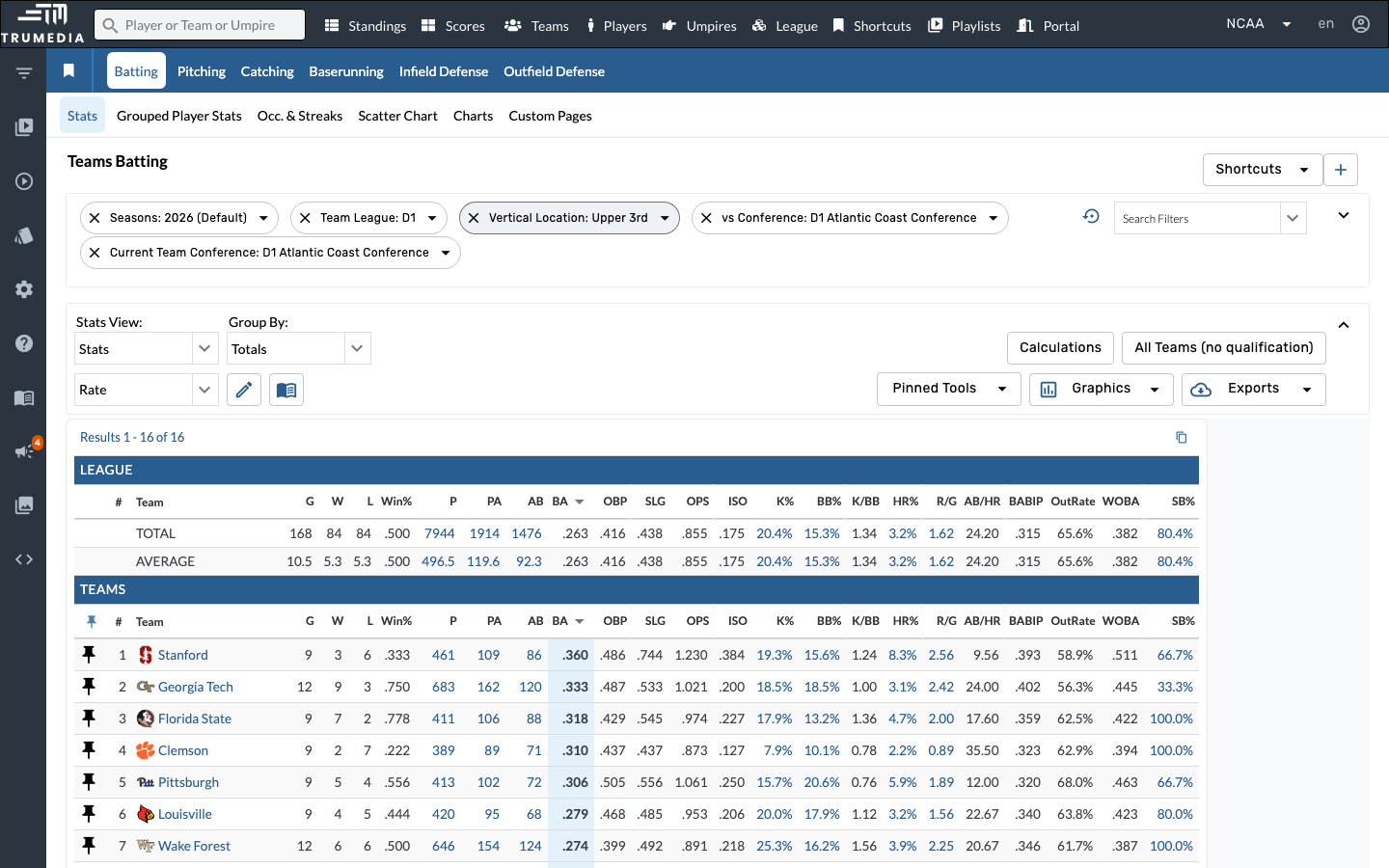
Task: Copy results with the clipboard icon
Action: 1181,437
